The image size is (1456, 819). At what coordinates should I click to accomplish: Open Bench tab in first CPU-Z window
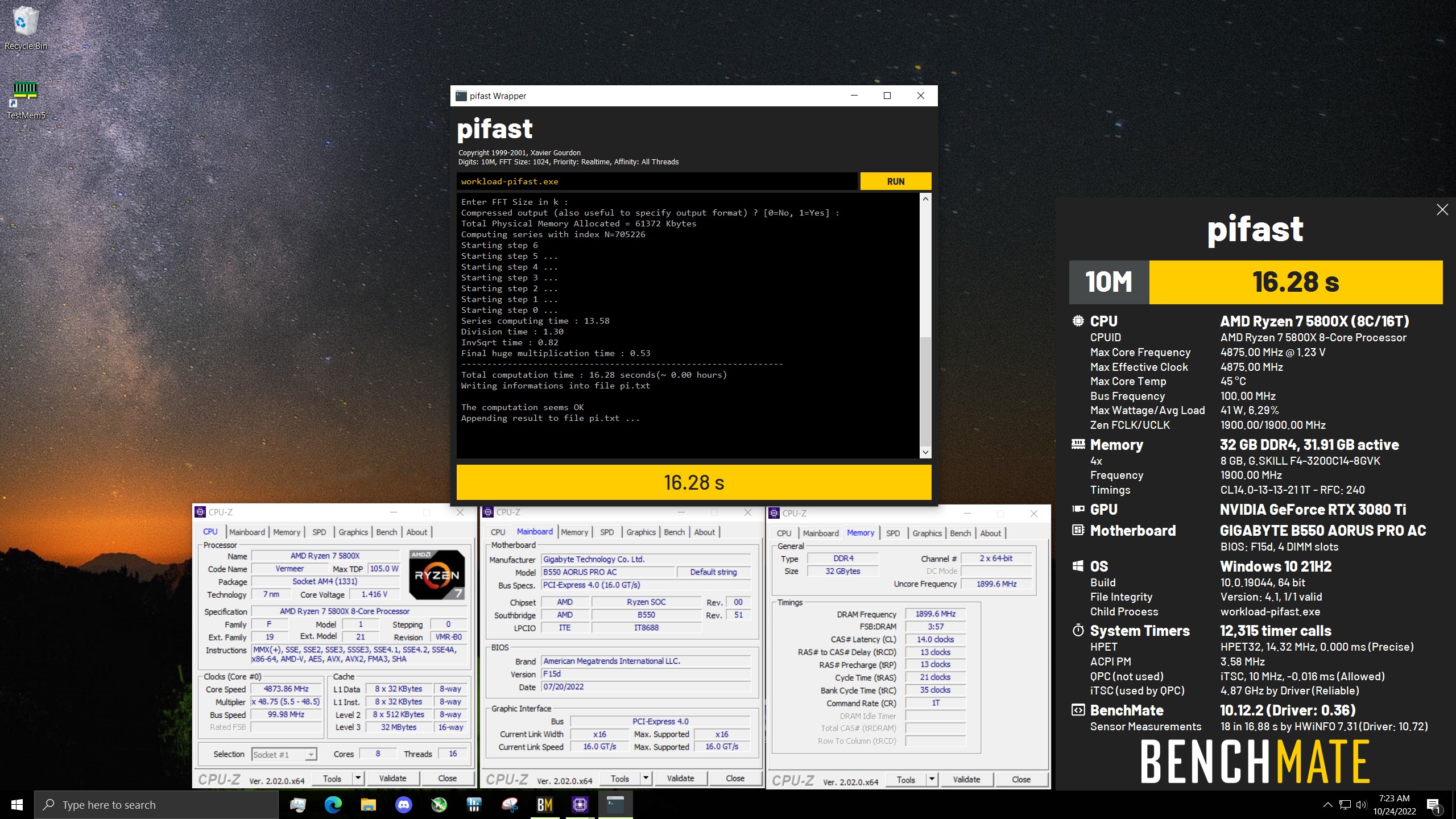(387, 532)
